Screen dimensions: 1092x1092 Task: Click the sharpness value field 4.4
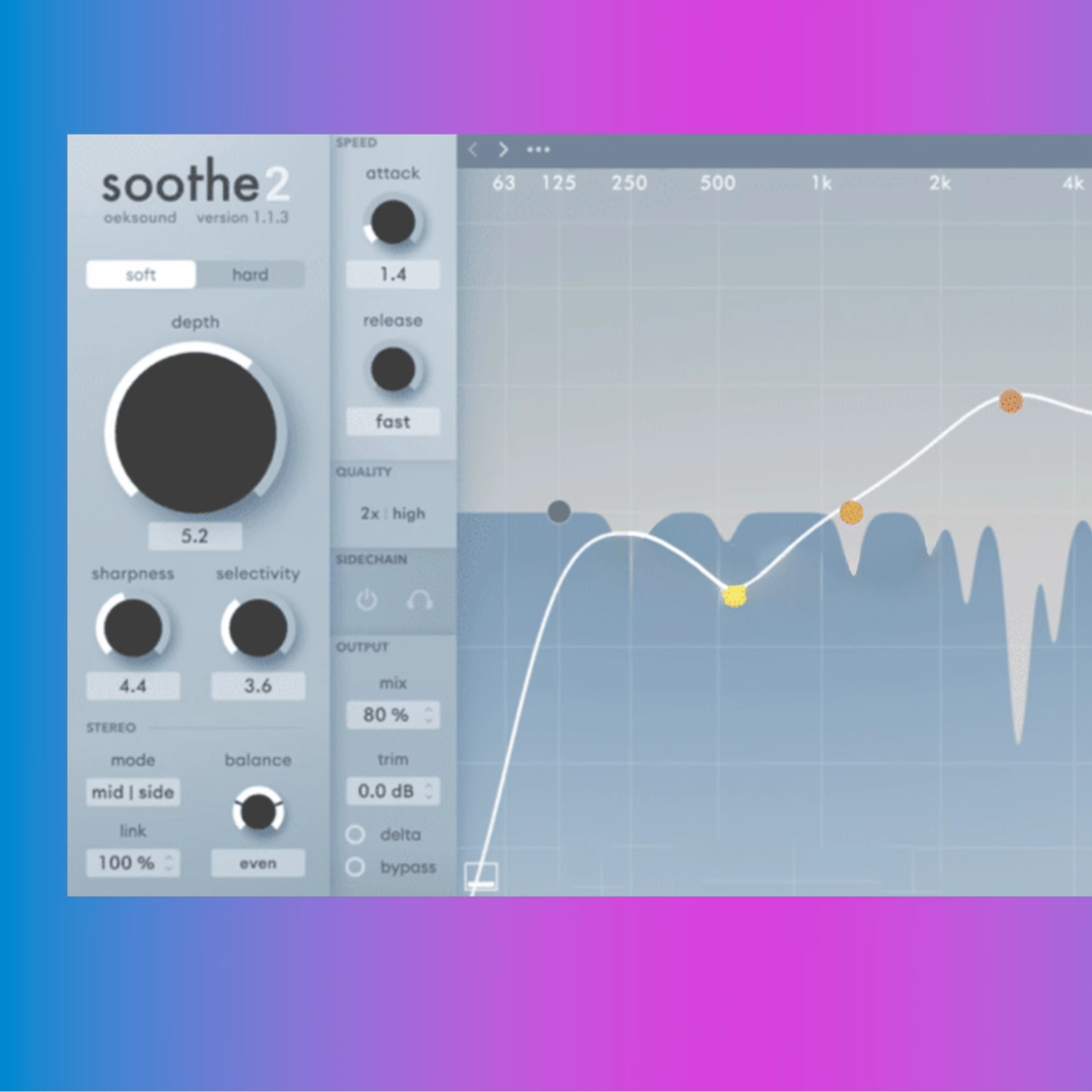133,686
